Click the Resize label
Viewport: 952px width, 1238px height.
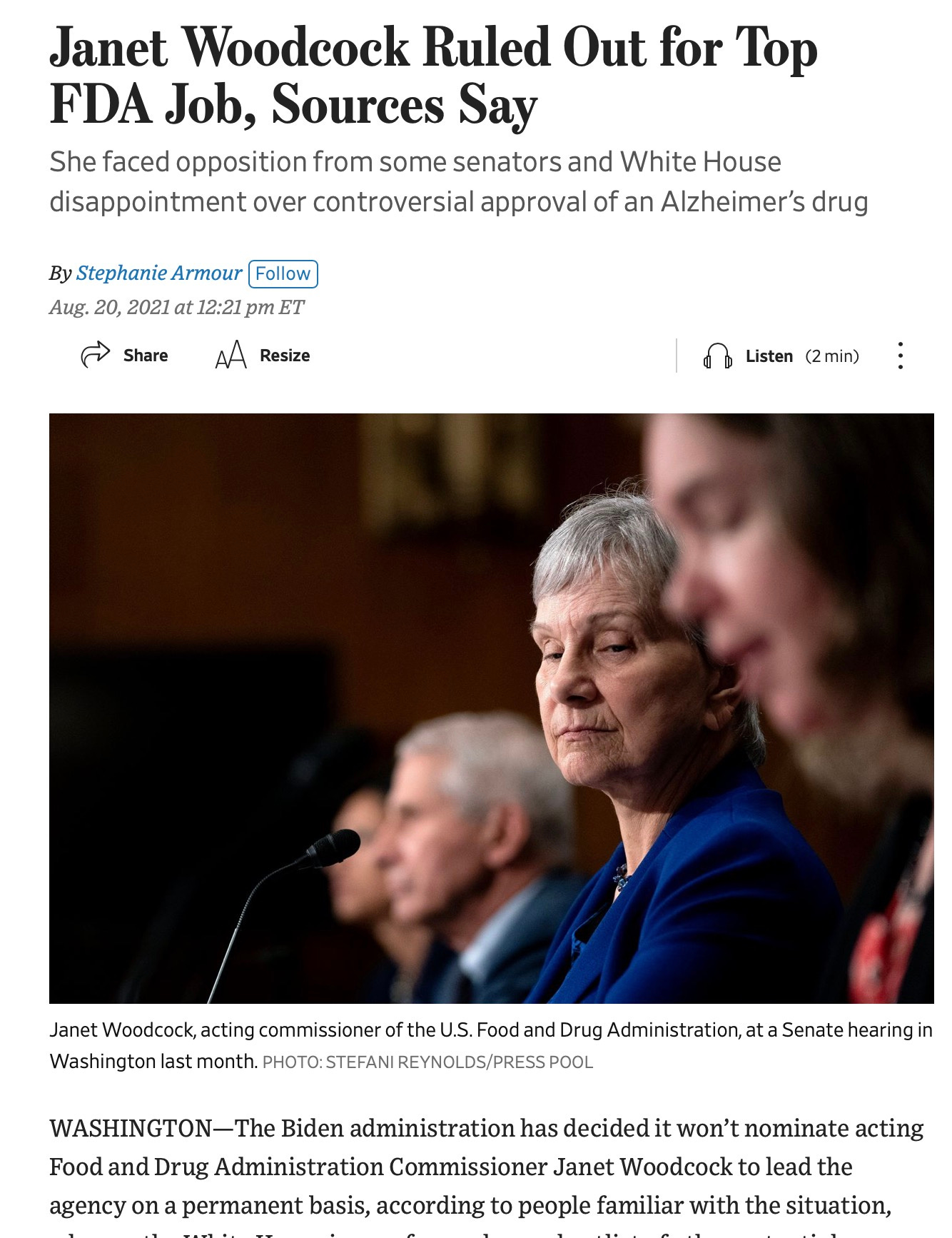point(285,356)
